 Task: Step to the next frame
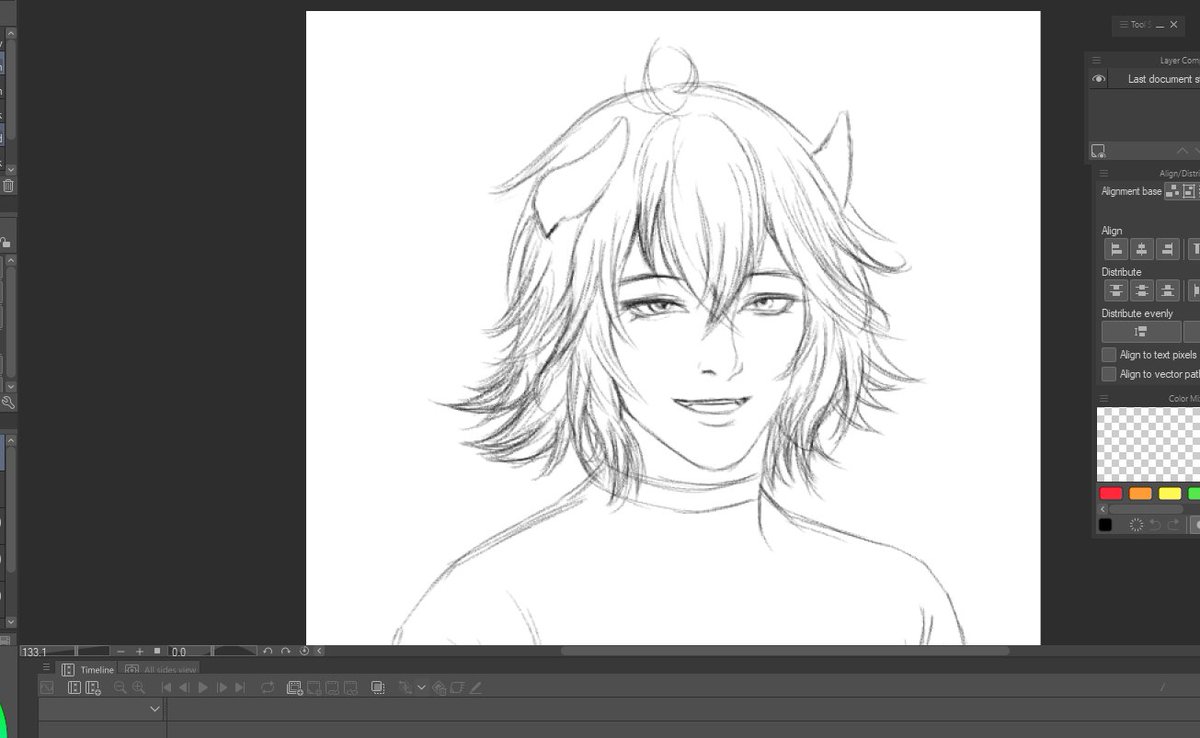[x=222, y=688]
